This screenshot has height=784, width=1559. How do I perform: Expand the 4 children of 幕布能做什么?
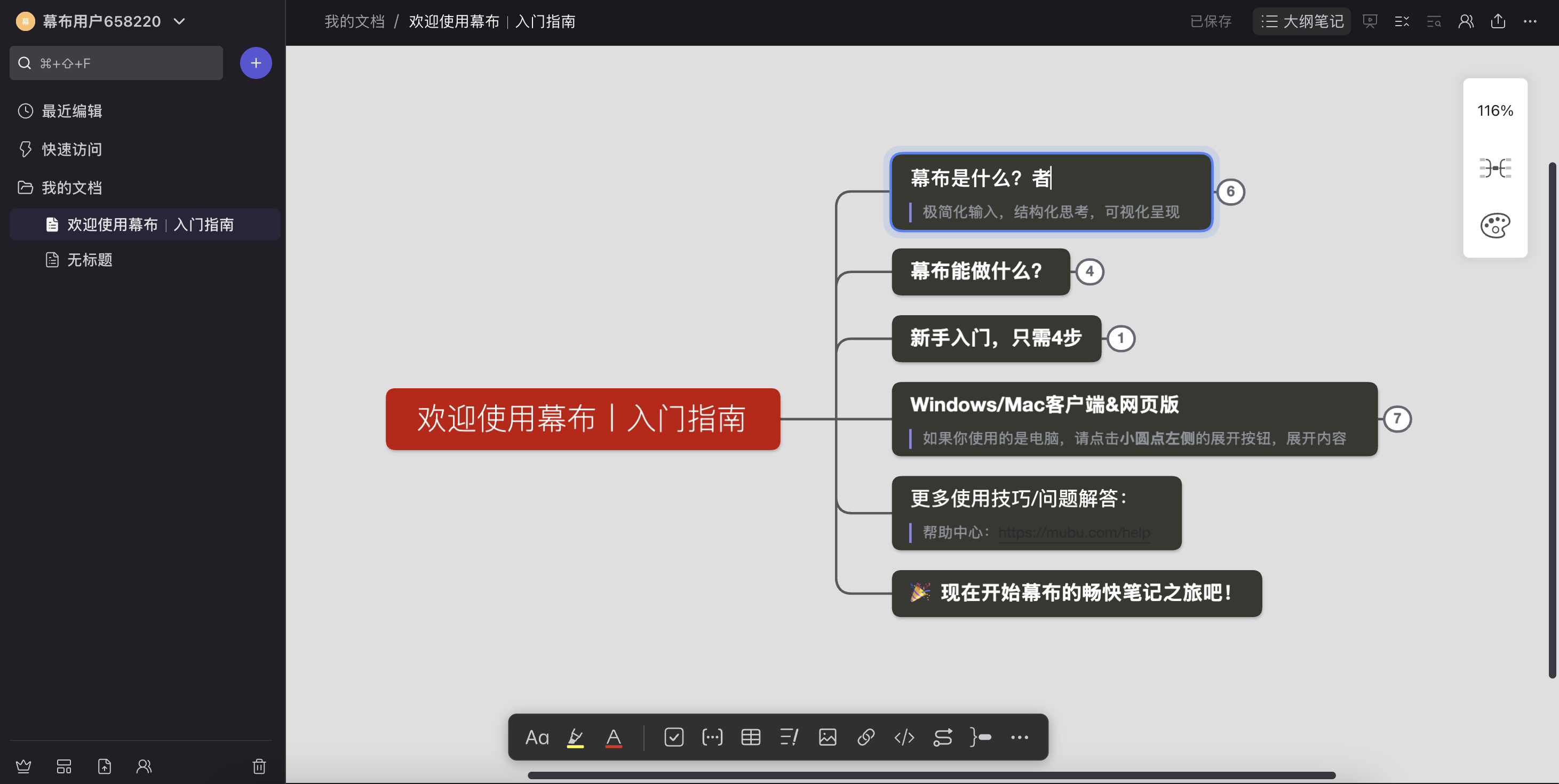pyautogui.click(x=1089, y=271)
